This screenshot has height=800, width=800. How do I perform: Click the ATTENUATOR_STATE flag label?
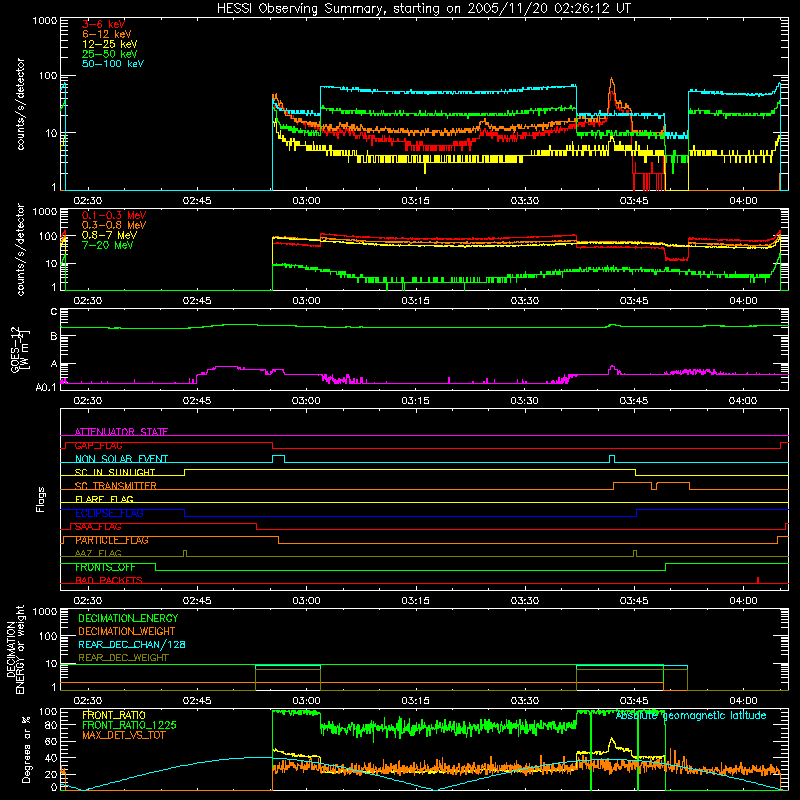click(121, 432)
